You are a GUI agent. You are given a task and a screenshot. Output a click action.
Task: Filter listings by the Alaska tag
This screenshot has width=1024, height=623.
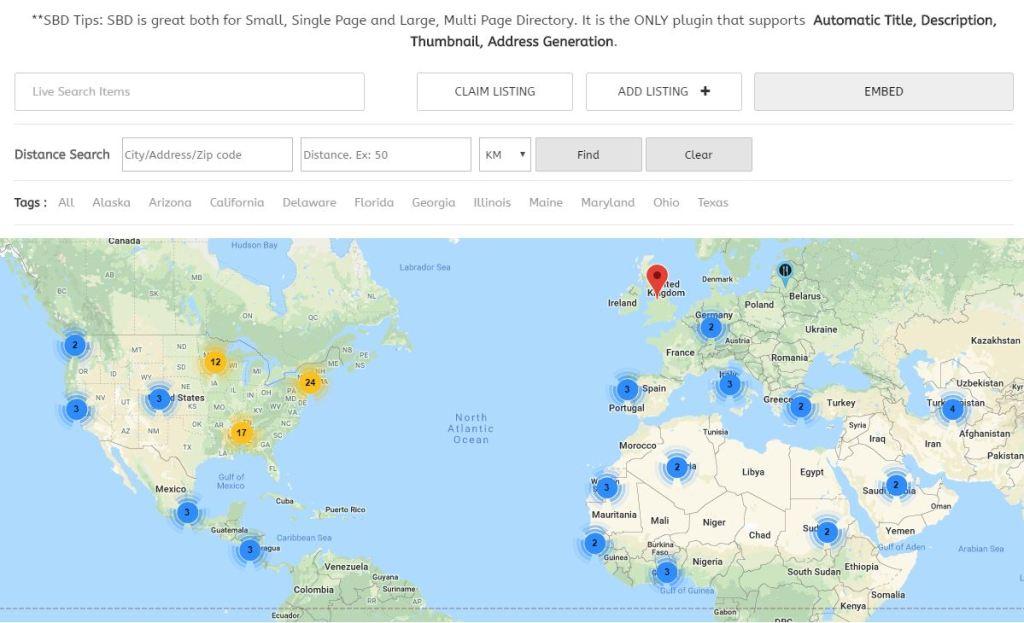tap(111, 202)
